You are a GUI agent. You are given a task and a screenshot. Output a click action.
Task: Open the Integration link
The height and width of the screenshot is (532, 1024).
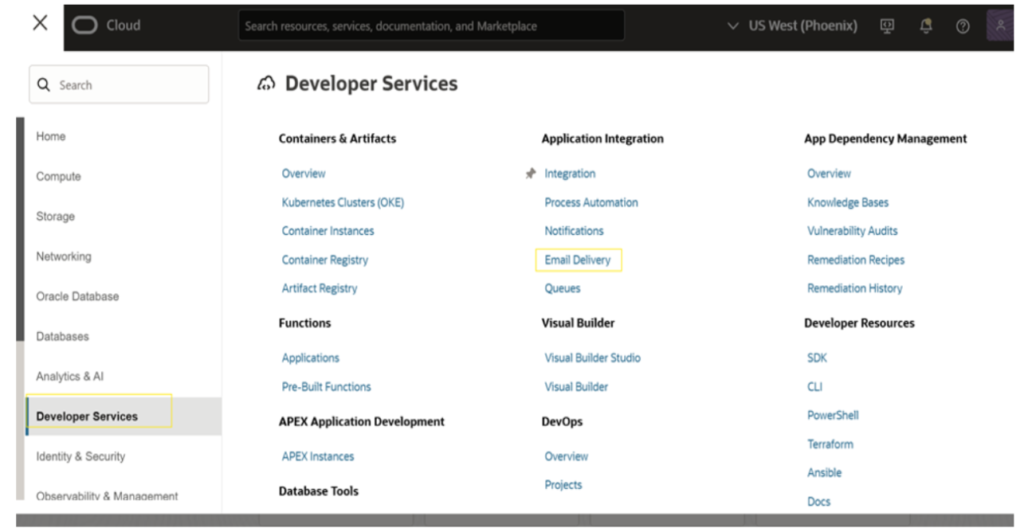point(569,174)
